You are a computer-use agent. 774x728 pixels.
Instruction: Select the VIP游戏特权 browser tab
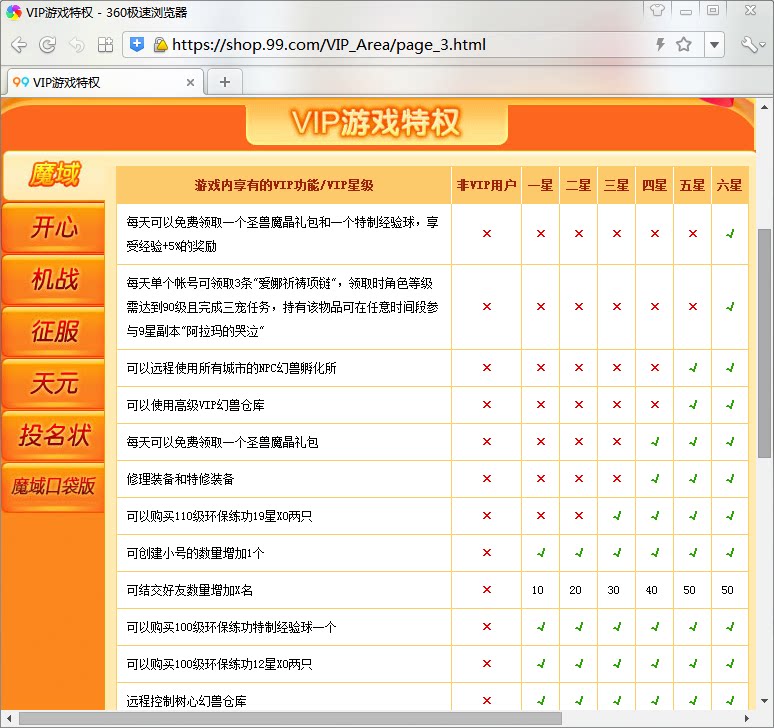point(105,82)
